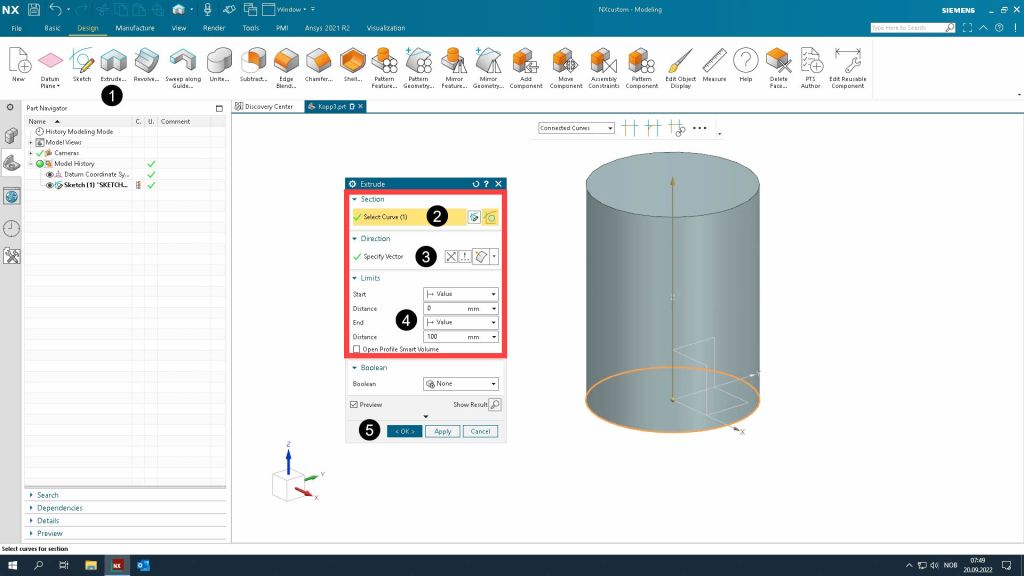The height and width of the screenshot is (576, 1024).
Task: Click the End Distance value field
Action: [451, 337]
